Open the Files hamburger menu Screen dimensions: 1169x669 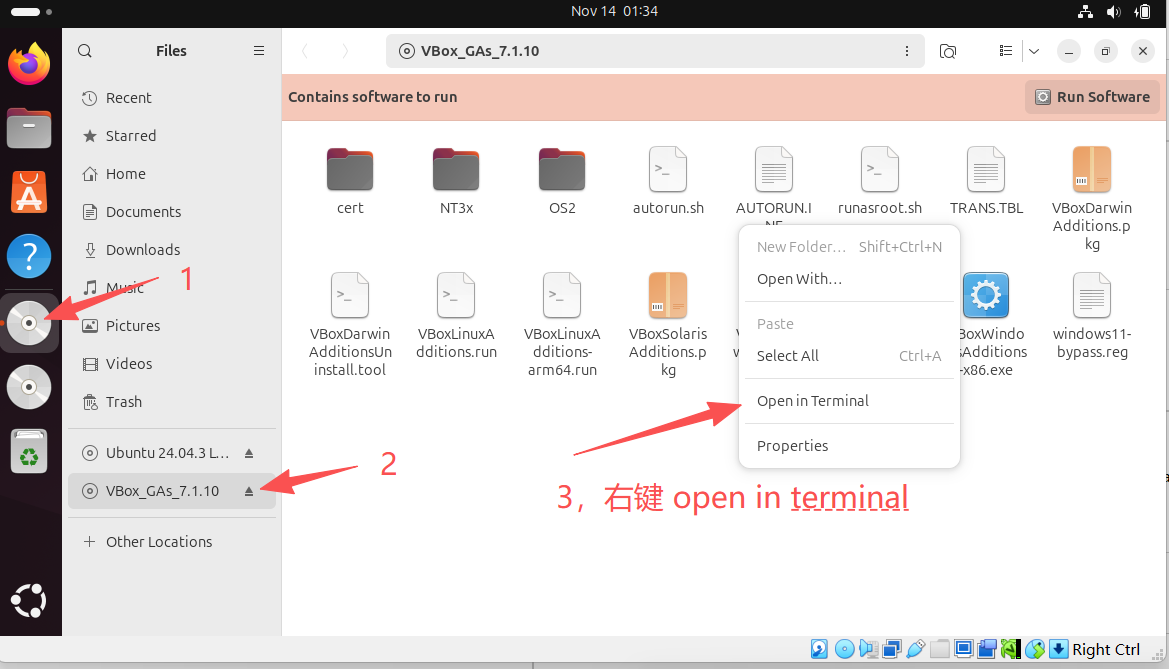pyautogui.click(x=259, y=51)
